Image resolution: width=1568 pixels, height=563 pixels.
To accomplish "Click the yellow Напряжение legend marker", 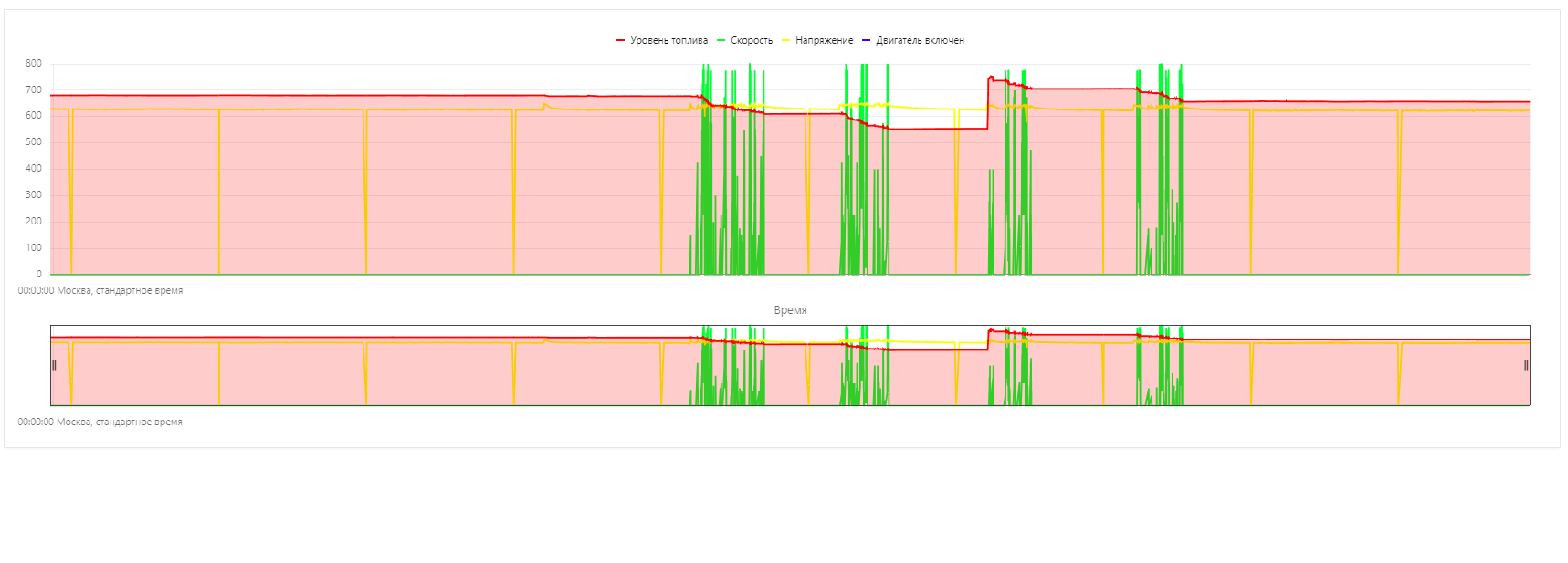I will pos(785,41).
